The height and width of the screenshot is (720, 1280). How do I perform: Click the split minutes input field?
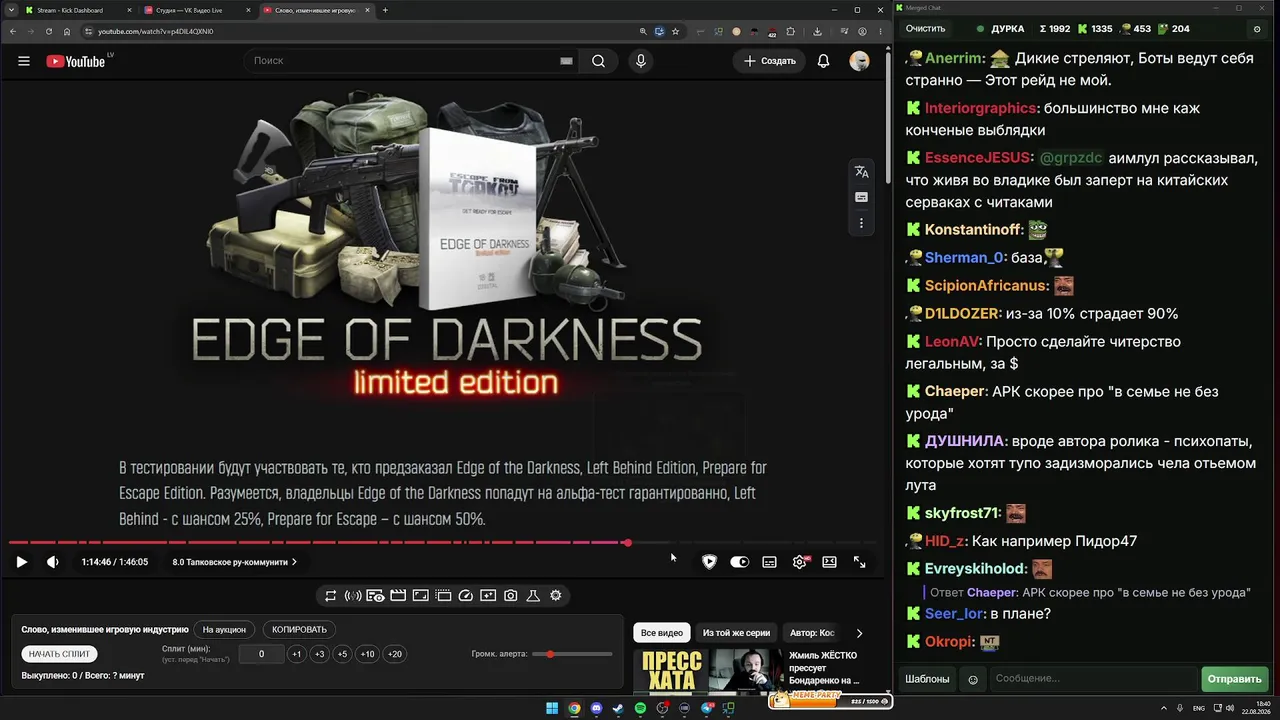coord(261,654)
